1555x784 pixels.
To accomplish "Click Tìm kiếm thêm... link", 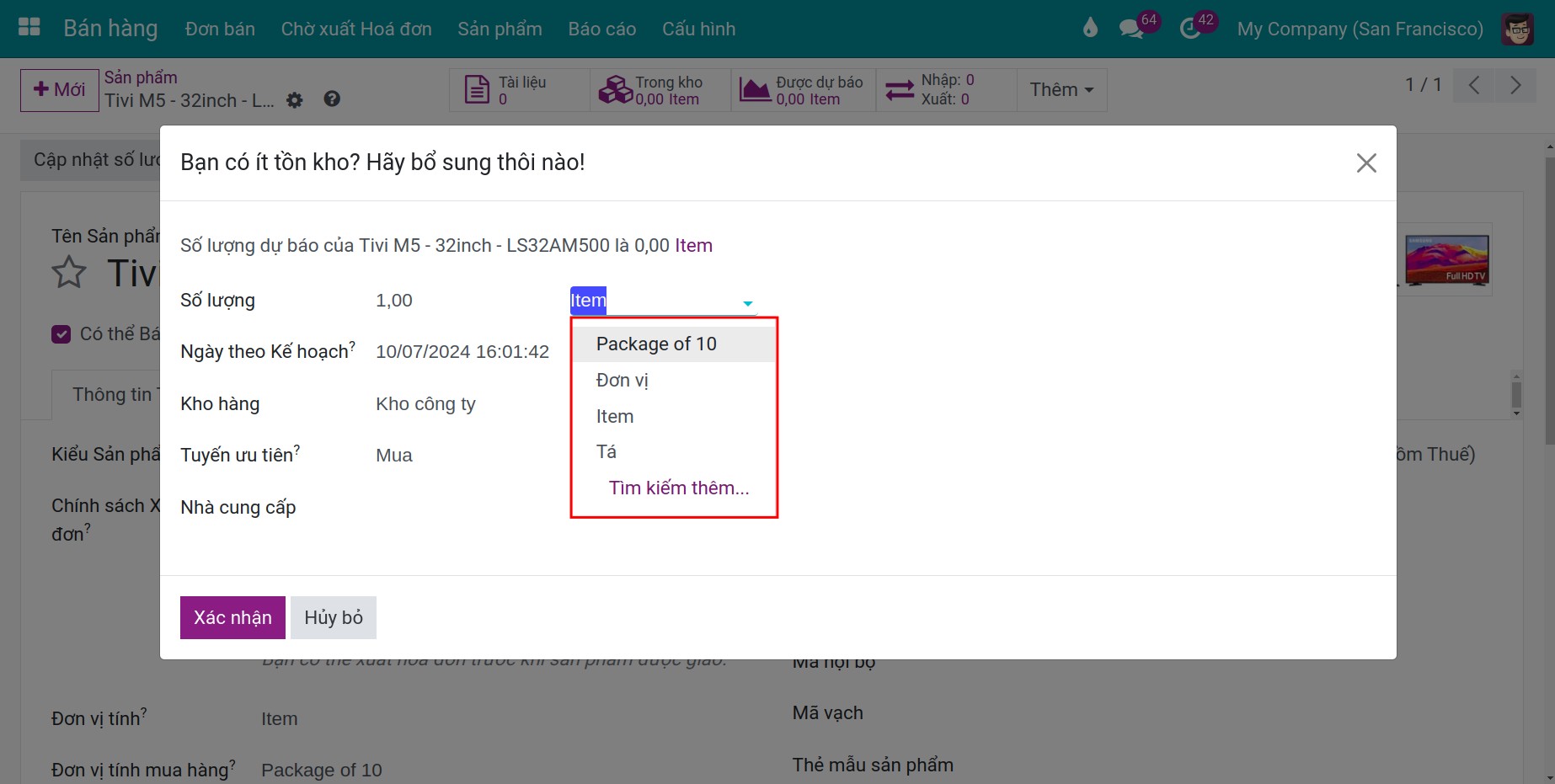I will click(679, 488).
